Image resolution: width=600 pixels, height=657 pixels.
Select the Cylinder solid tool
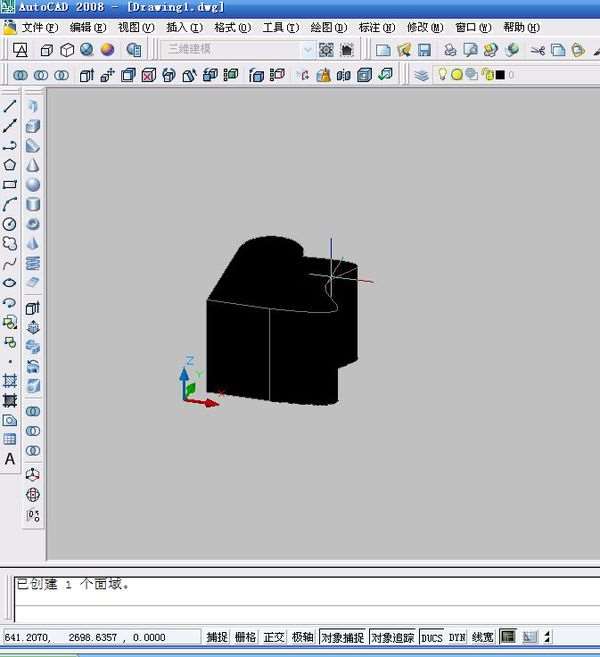tap(33, 204)
